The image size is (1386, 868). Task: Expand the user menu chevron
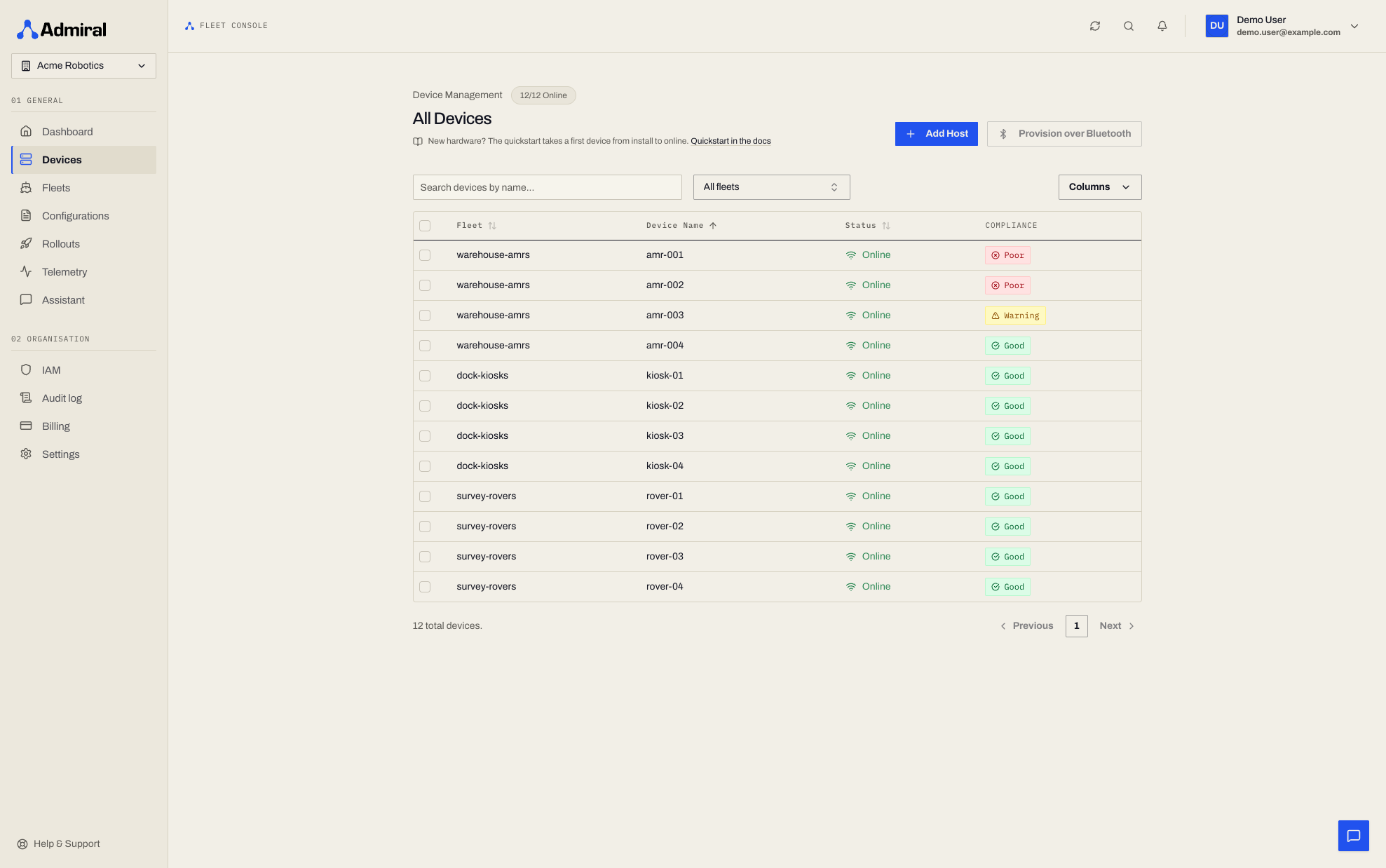point(1354,26)
